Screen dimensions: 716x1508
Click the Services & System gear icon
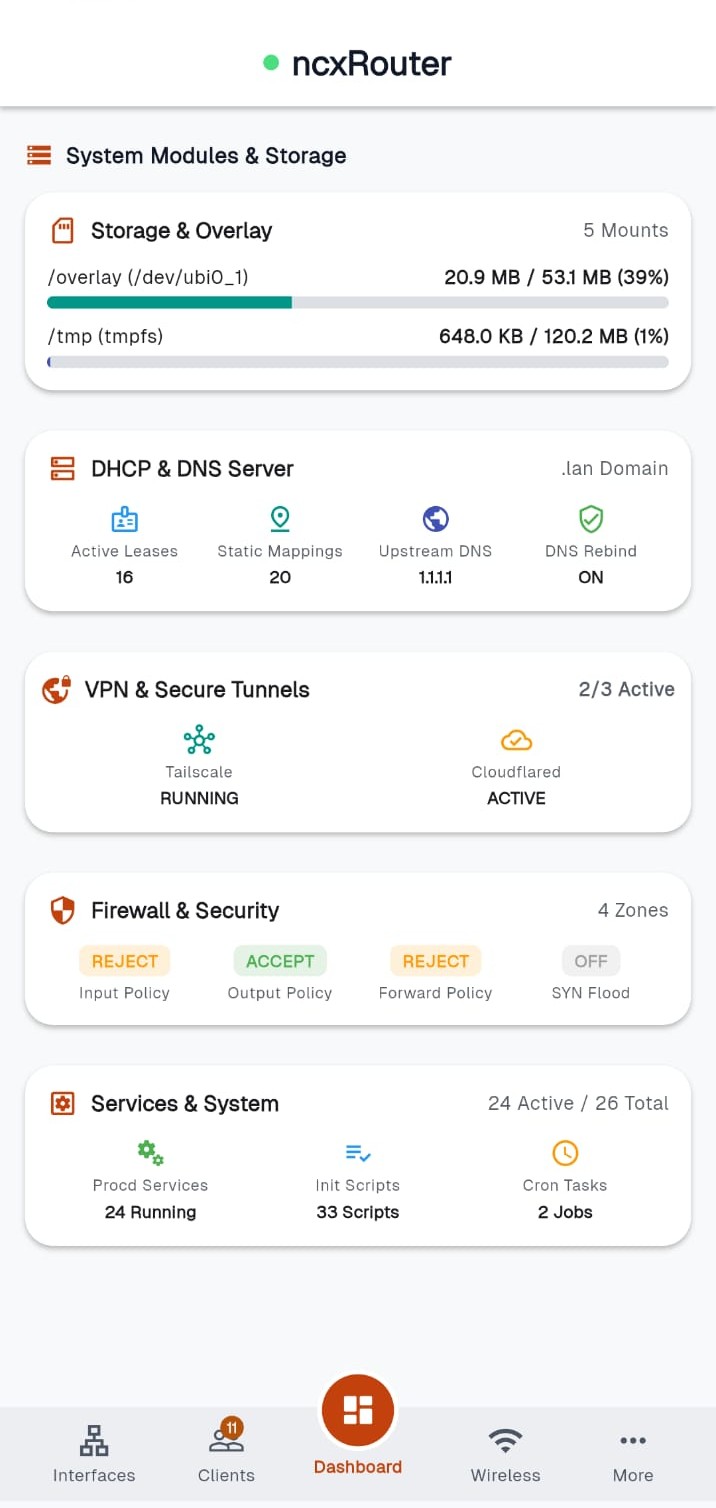[63, 1104]
